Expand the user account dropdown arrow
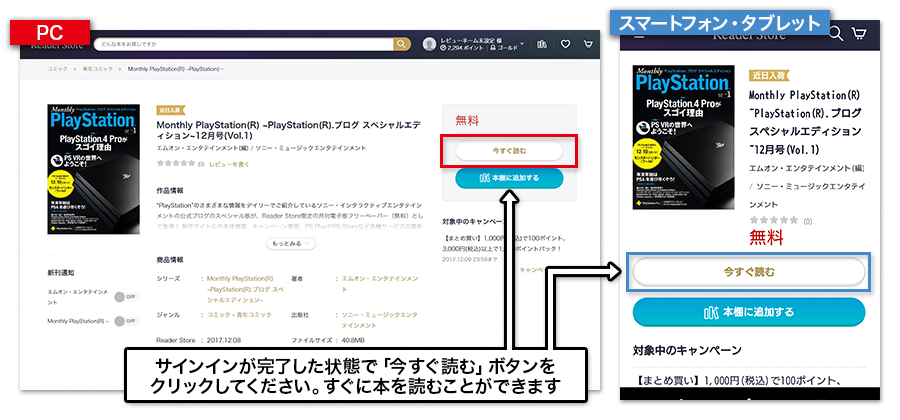Image resolution: width=900 pixels, height=420 pixels. coord(522,44)
